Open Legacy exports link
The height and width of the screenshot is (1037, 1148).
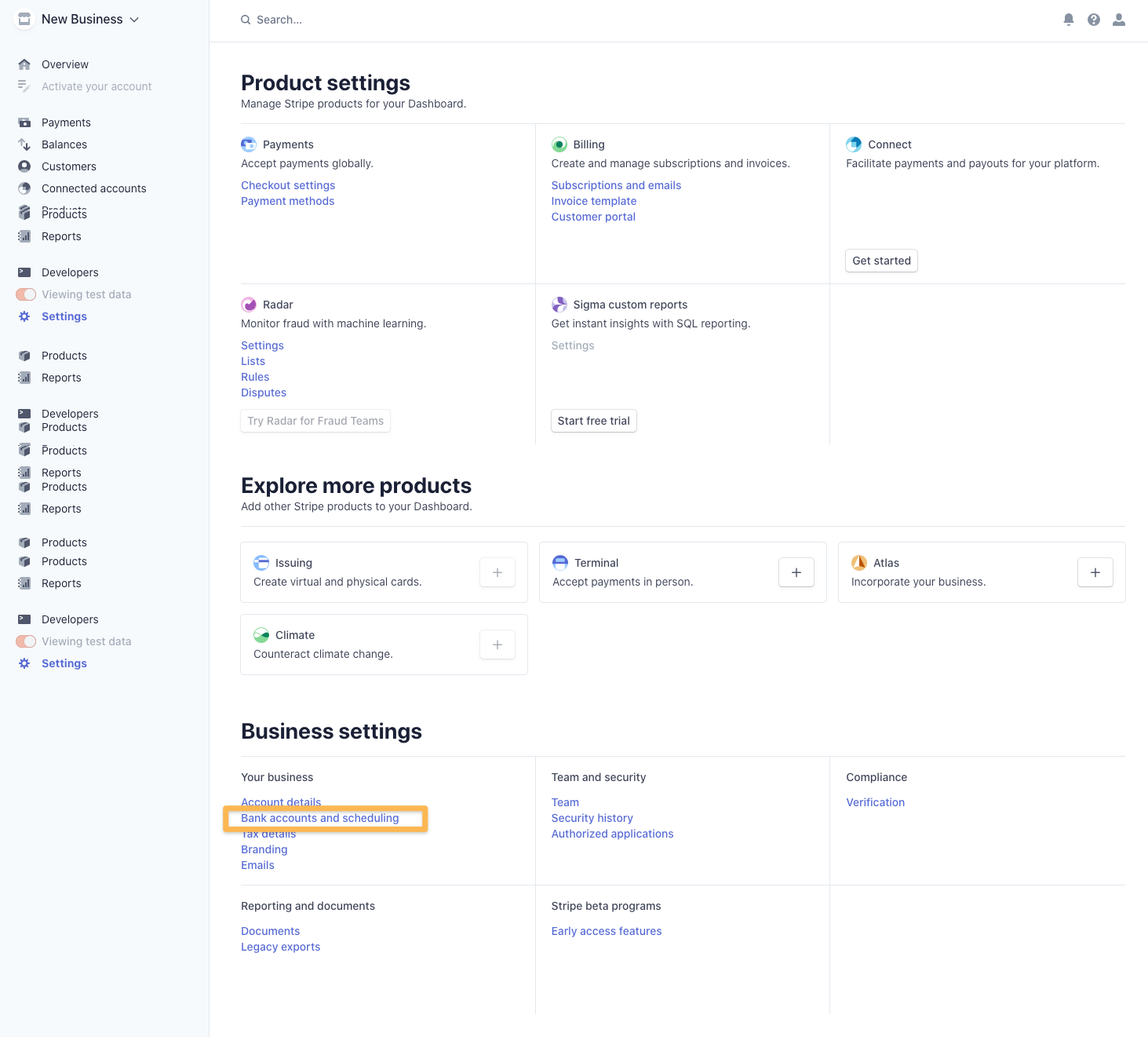[x=280, y=947]
